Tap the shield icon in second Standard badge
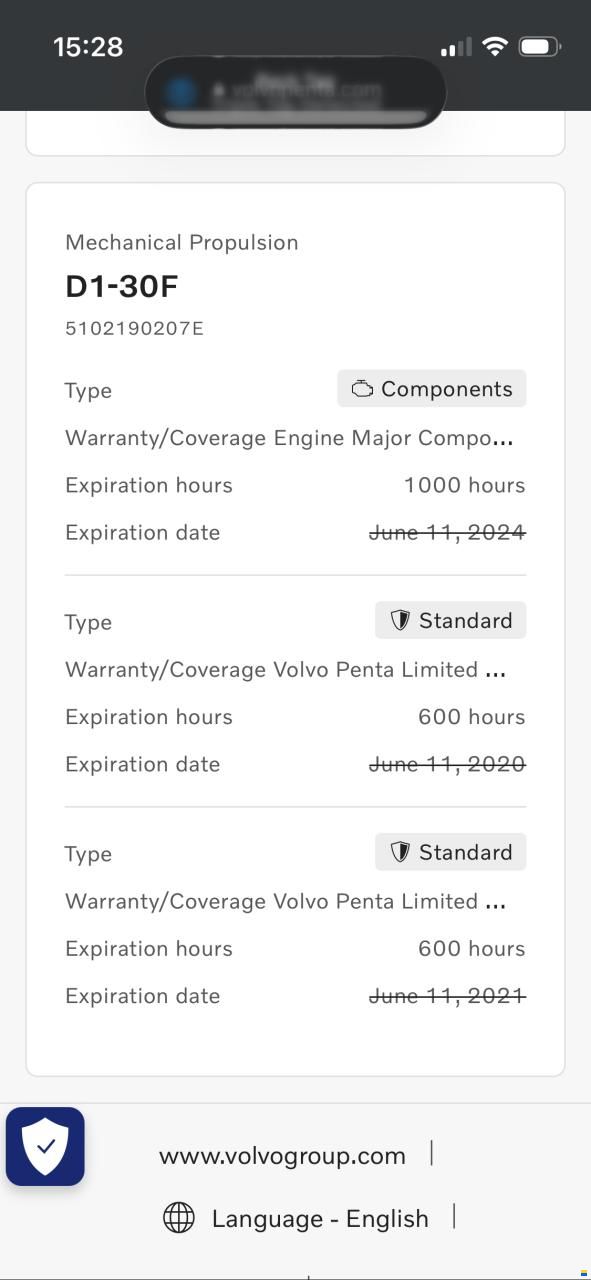The height and width of the screenshot is (1280, 591). pos(400,853)
